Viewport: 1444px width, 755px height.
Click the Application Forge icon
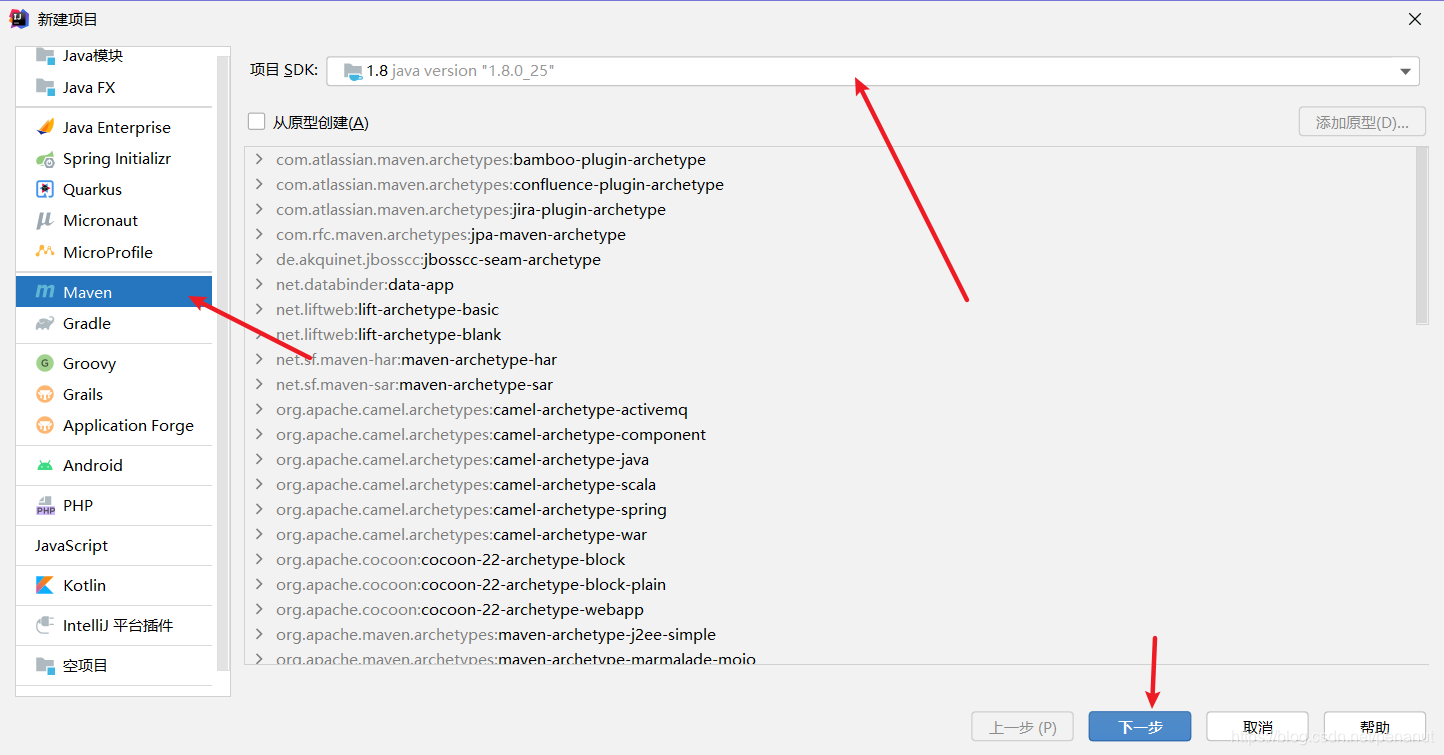pos(45,425)
